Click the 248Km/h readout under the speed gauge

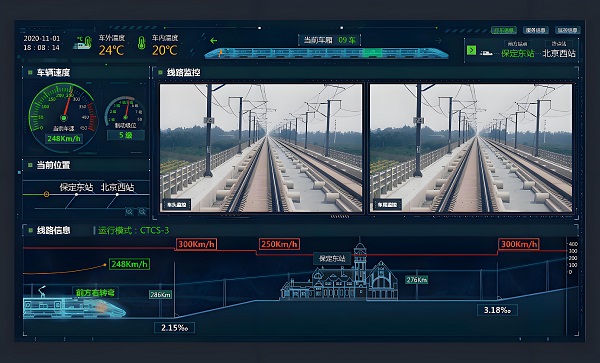tap(64, 138)
